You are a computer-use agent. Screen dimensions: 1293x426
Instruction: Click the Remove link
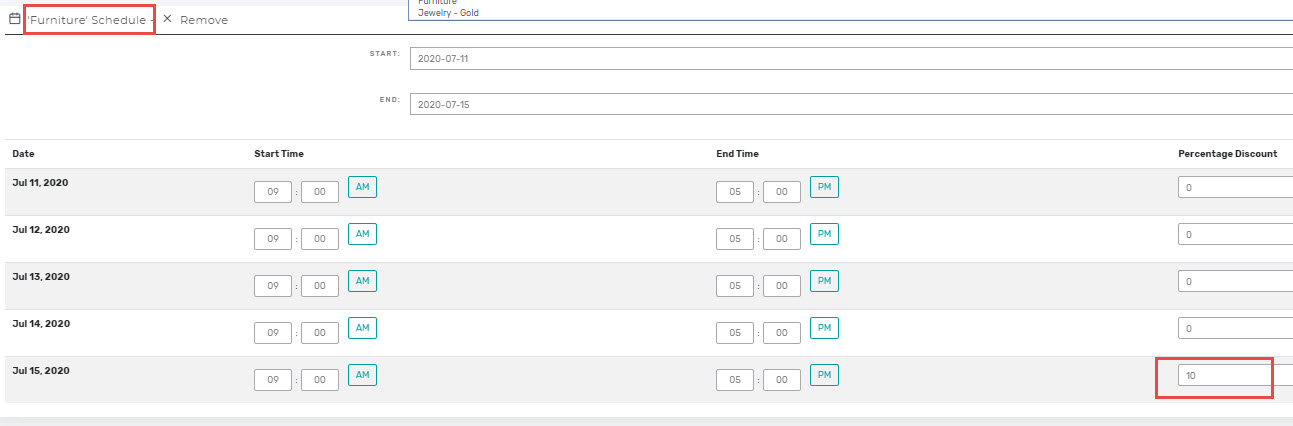pyautogui.click(x=204, y=20)
